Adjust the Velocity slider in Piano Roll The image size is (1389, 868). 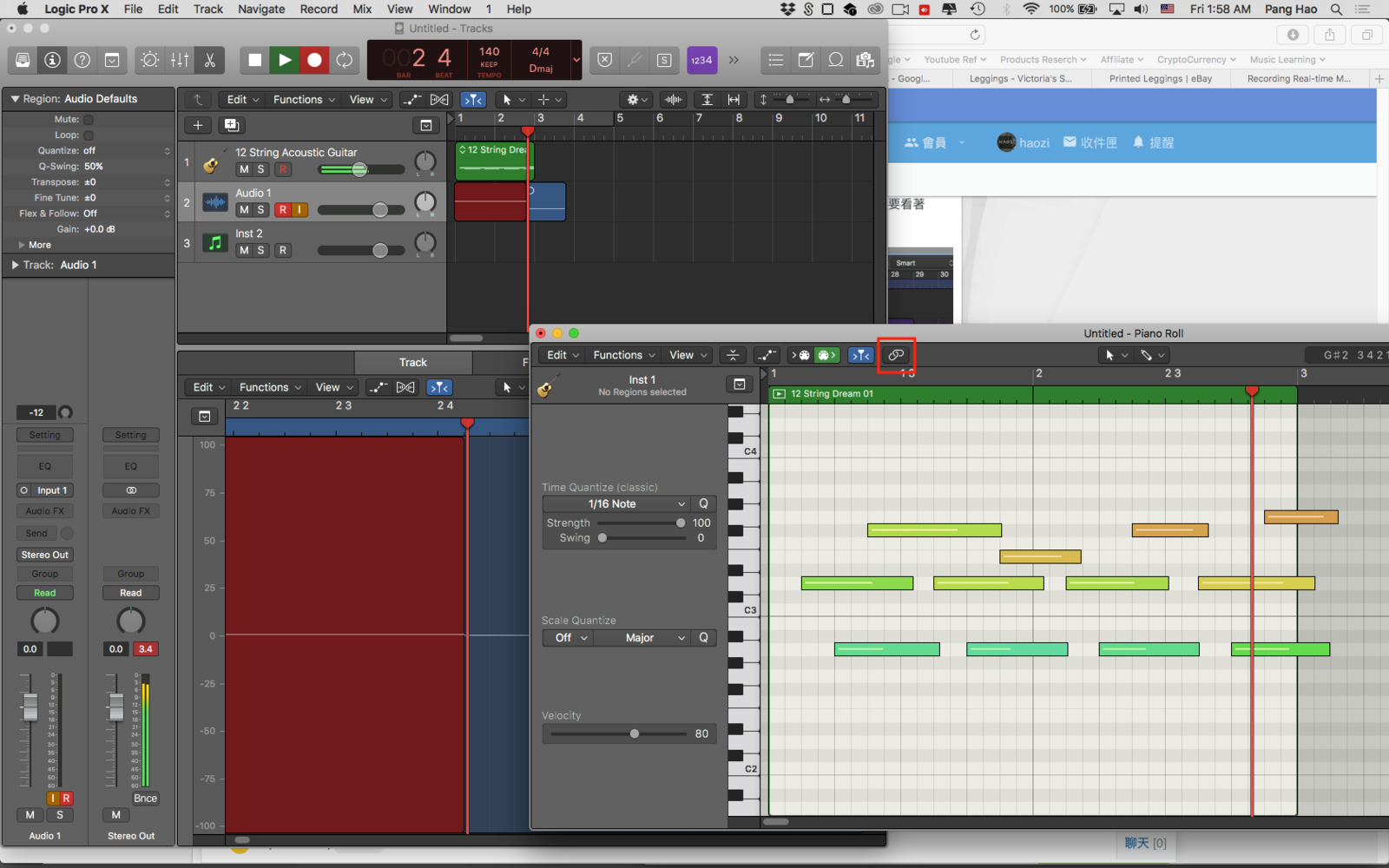(635, 733)
